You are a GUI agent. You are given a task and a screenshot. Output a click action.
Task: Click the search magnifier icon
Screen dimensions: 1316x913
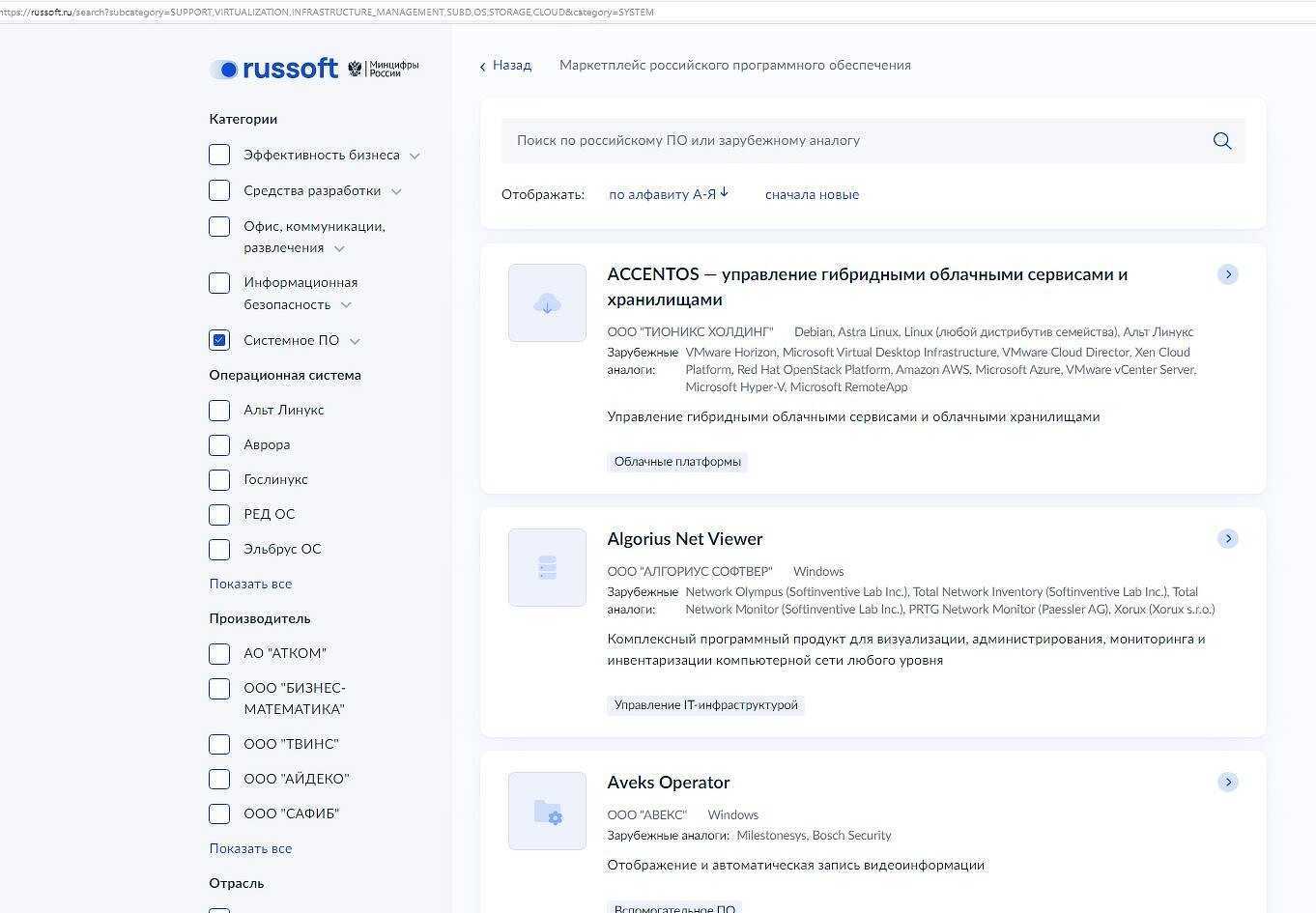[1221, 141]
